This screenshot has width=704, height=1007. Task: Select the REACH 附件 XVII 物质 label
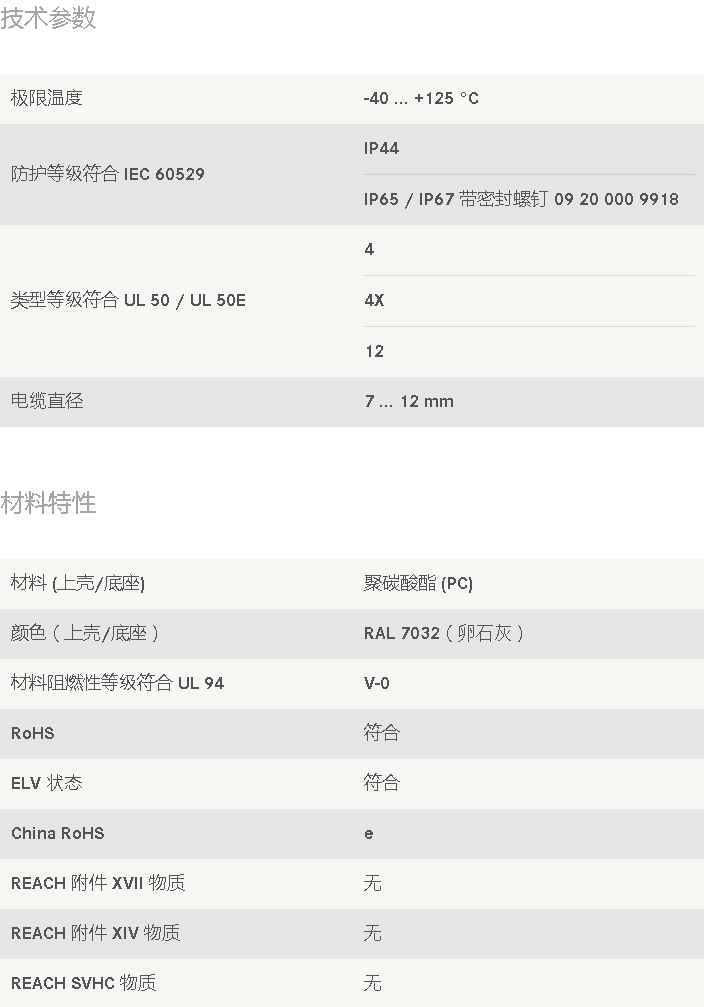(x=98, y=883)
